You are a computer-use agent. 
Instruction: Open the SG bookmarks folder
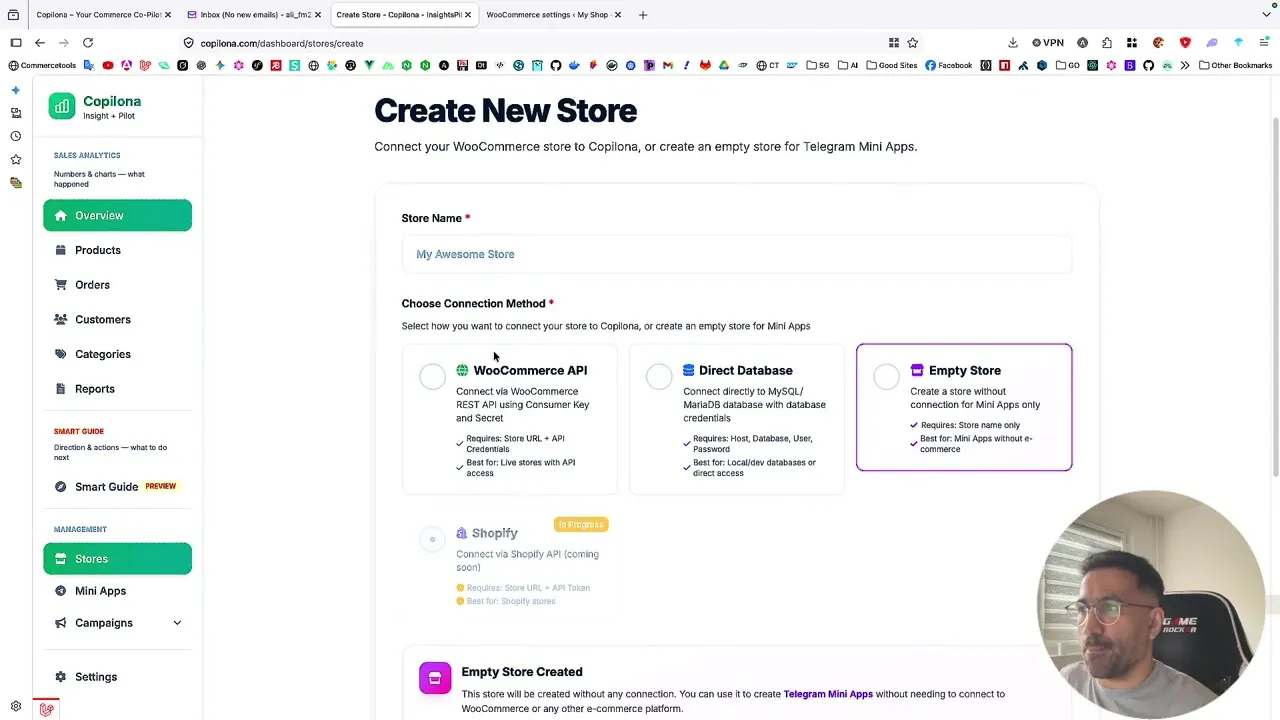(819, 66)
